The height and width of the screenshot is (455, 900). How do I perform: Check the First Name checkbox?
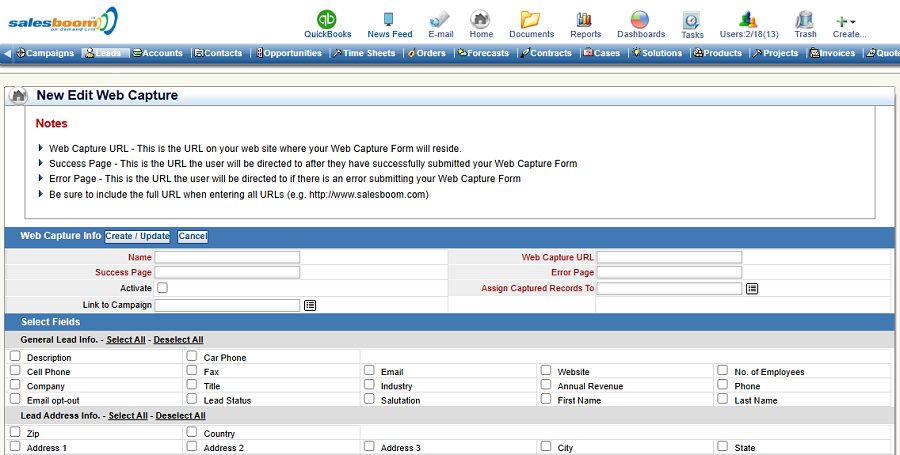(x=546, y=399)
